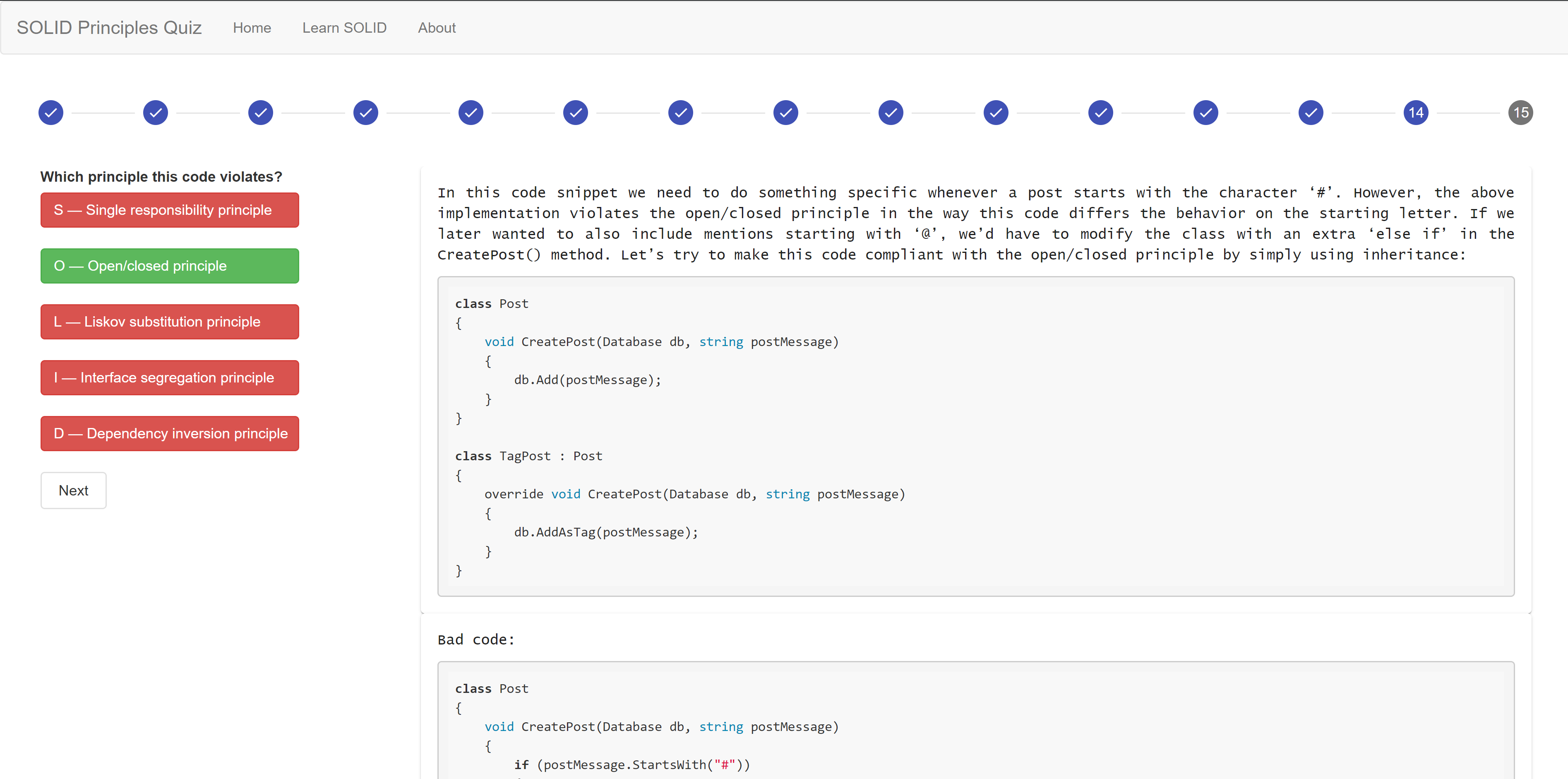Click the fifth step checkmark circle
The height and width of the screenshot is (779, 1568).
pyautogui.click(x=471, y=113)
